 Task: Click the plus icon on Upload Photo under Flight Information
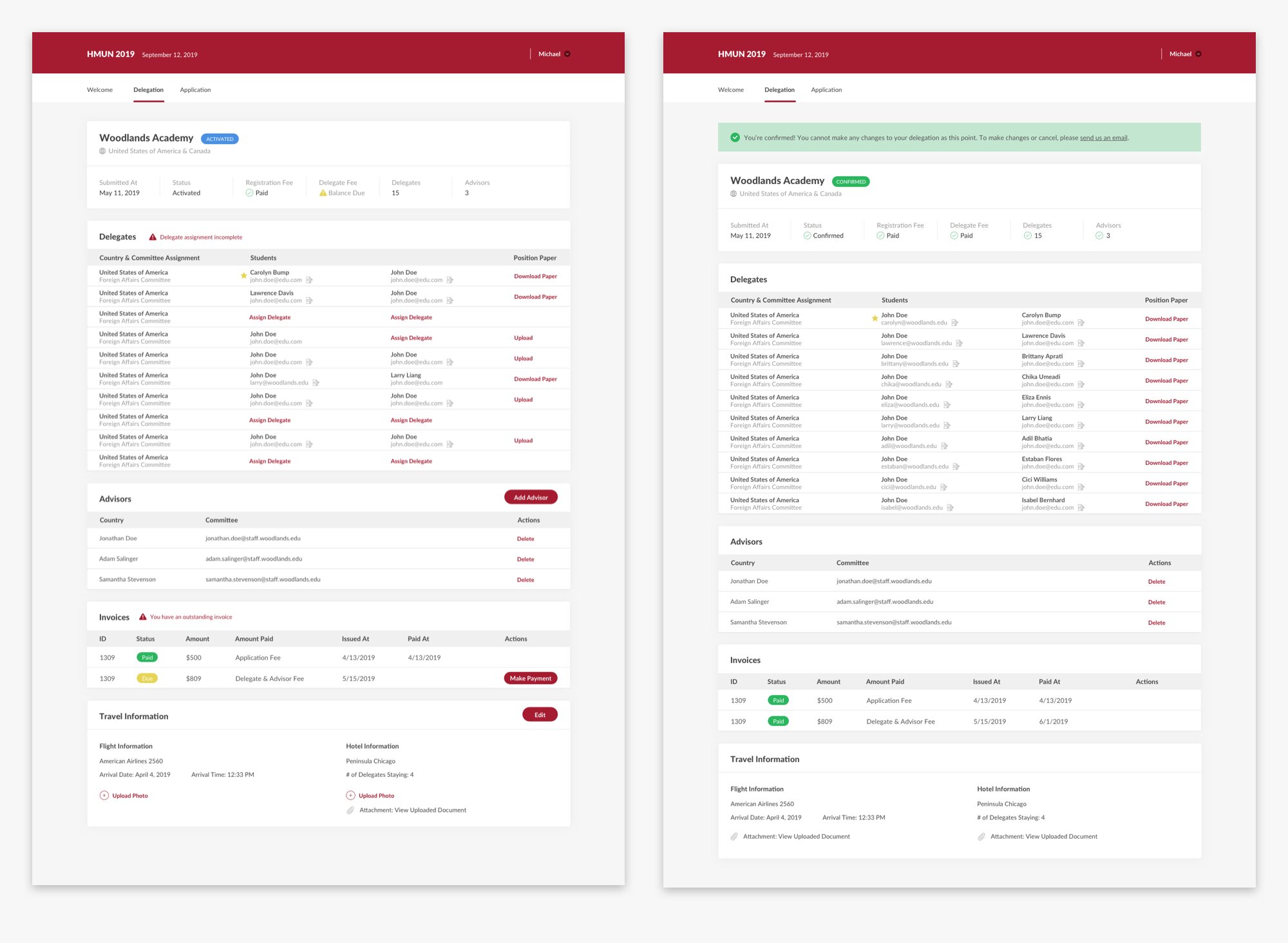pyautogui.click(x=104, y=796)
